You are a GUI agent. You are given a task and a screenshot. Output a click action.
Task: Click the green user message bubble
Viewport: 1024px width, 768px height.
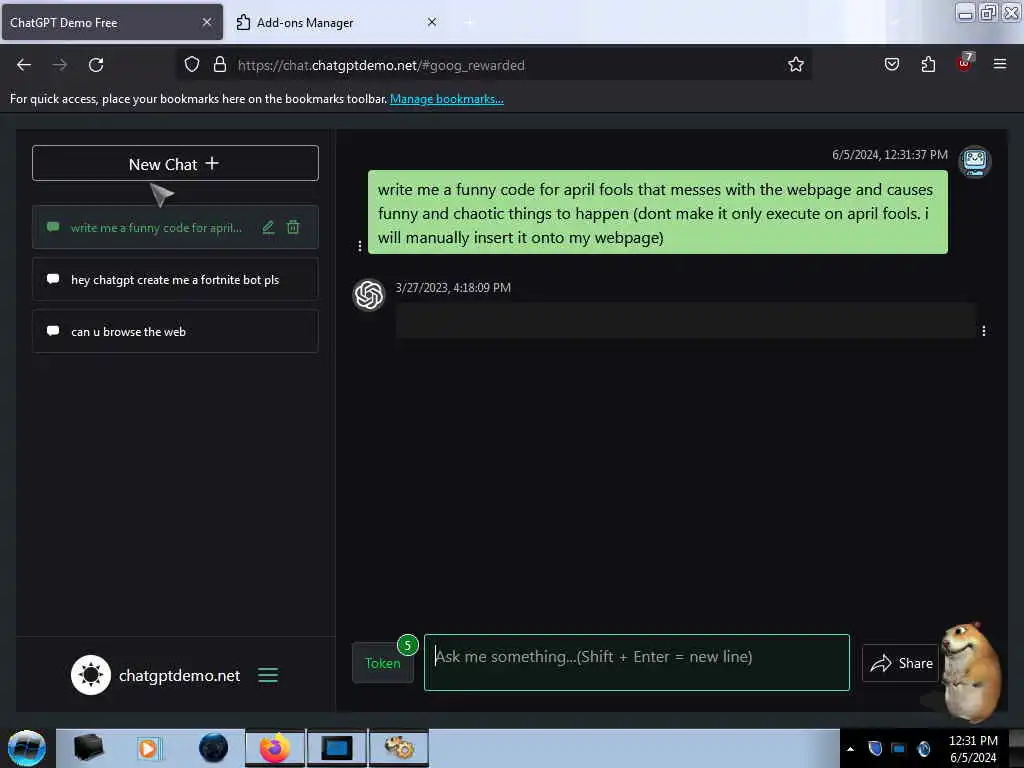point(658,212)
